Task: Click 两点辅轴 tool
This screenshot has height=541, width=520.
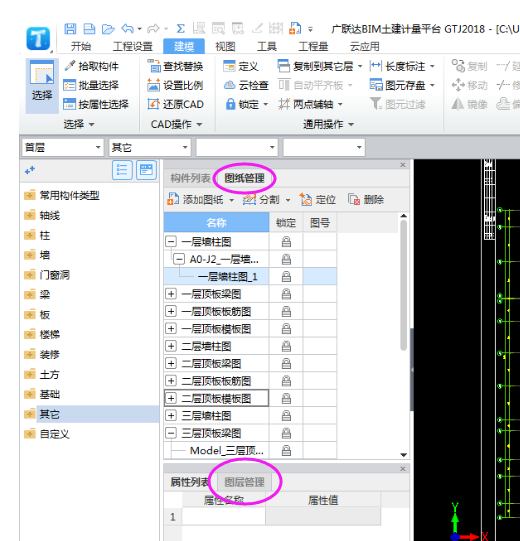Action: click(x=306, y=104)
